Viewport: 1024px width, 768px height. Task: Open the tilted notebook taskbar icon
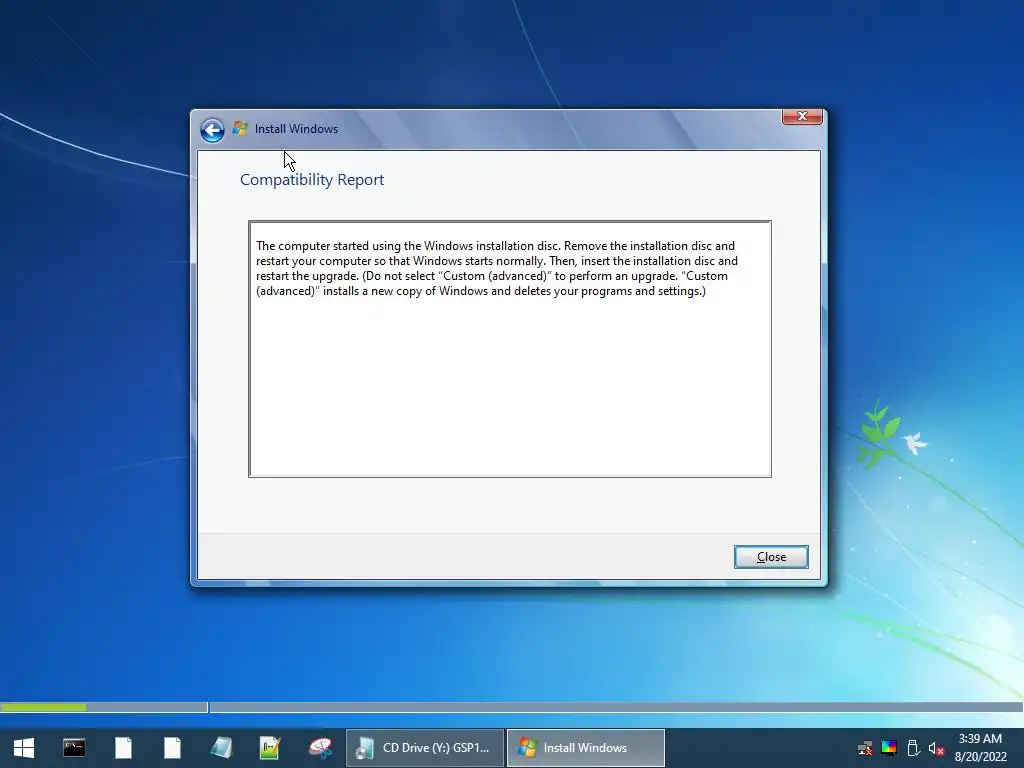[x=221, y=748]
